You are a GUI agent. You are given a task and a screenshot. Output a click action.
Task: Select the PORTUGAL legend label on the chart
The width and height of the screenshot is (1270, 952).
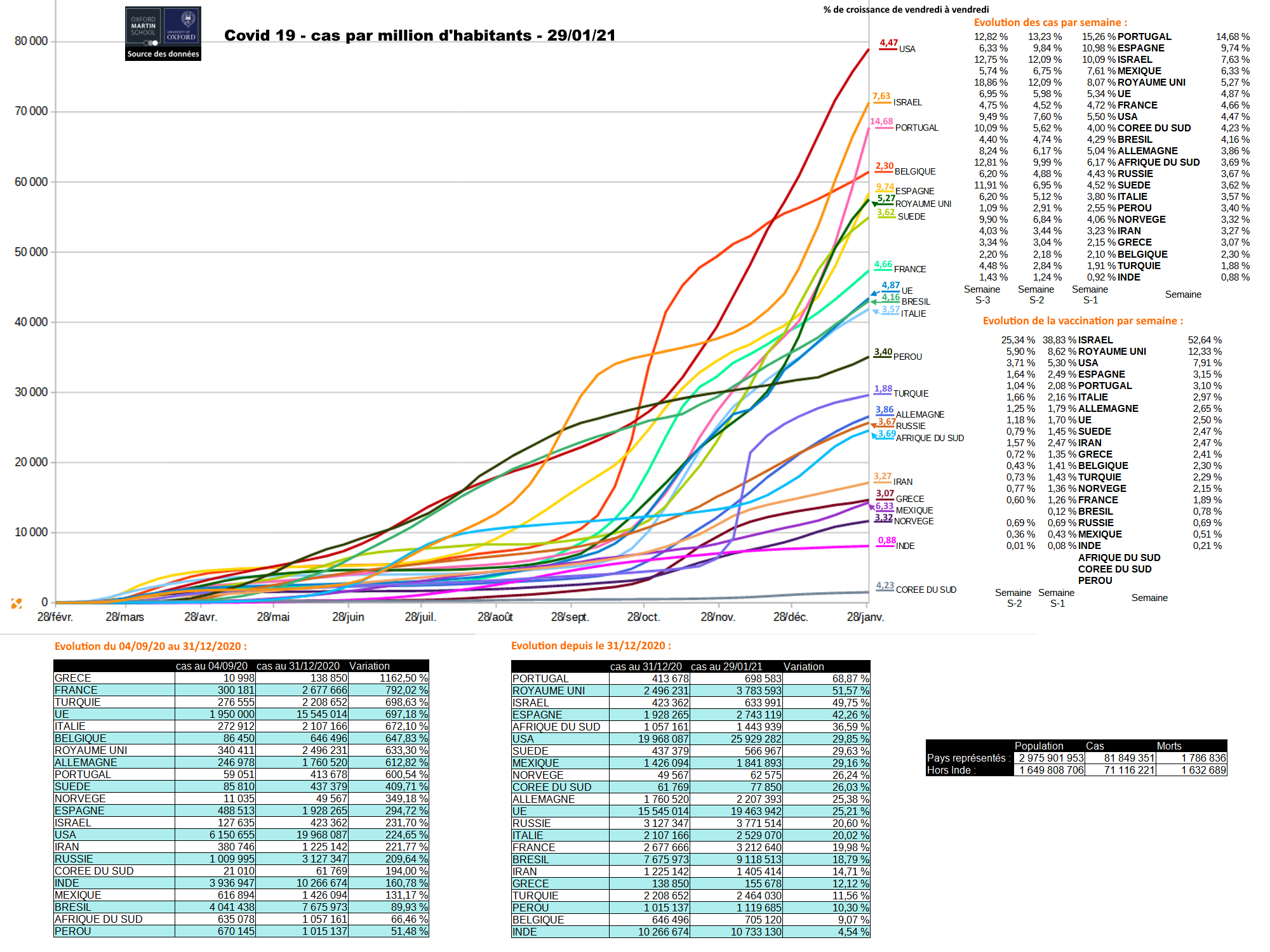916,128
